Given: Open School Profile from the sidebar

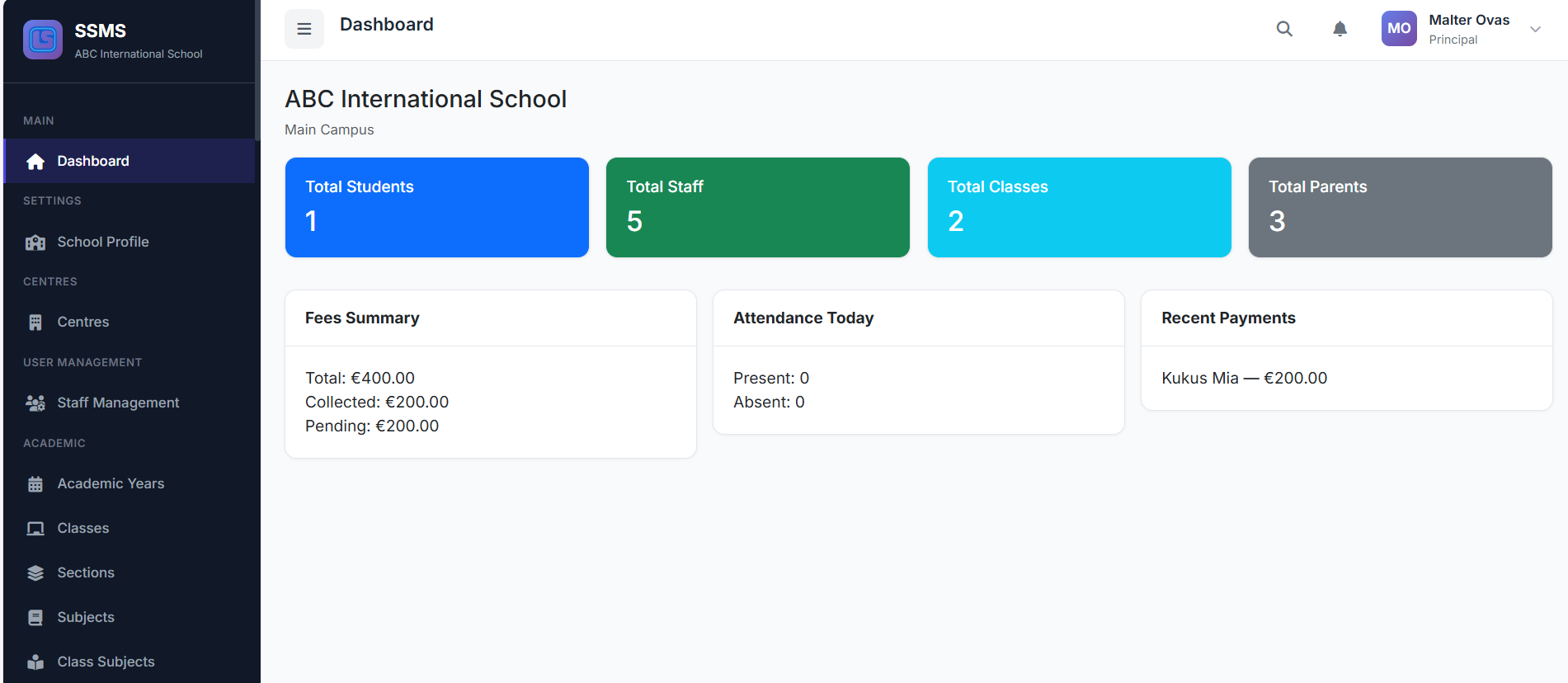Looking at the screenshot, I should 102,242.
